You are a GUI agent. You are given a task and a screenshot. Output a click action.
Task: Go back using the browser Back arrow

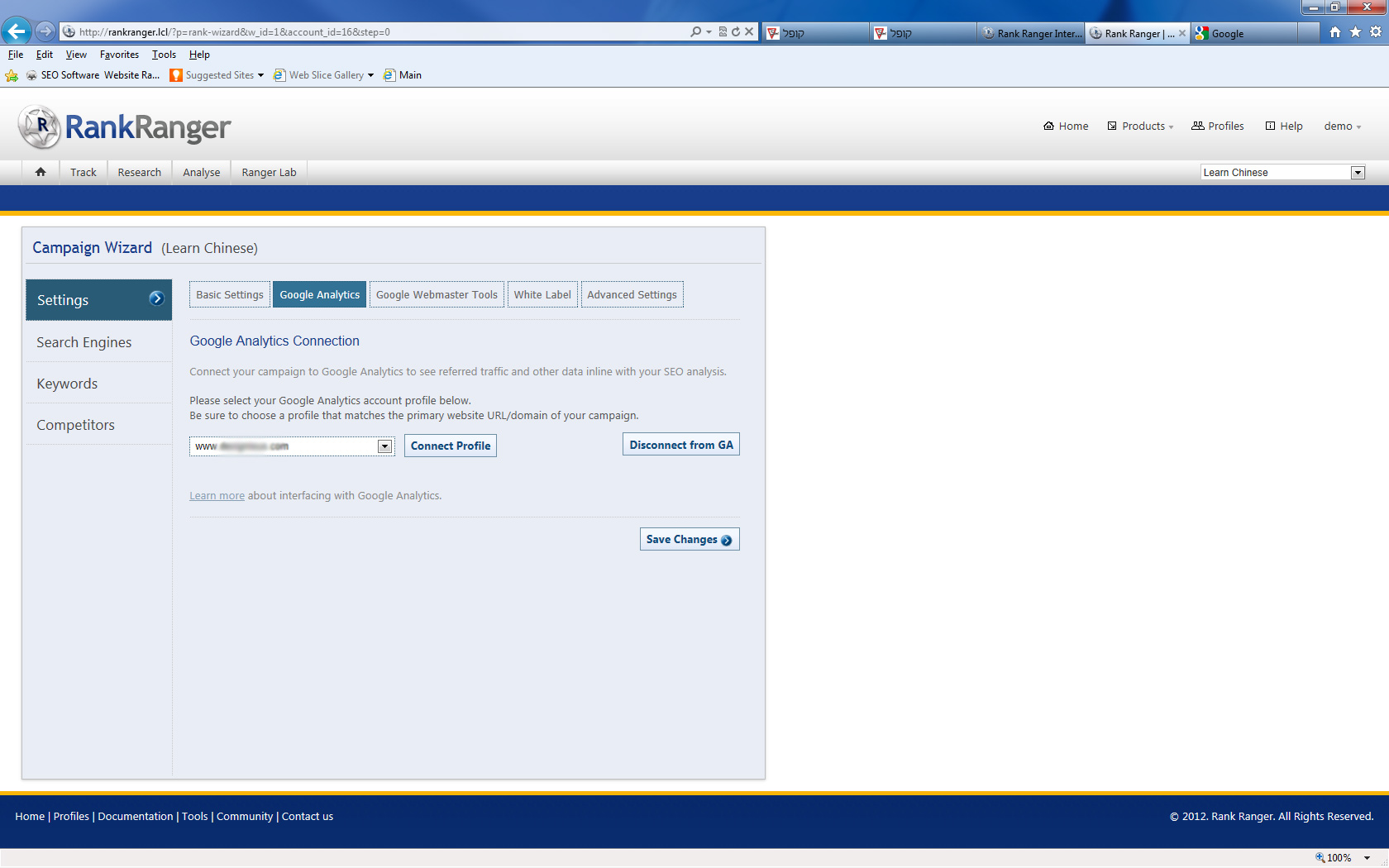17,31
